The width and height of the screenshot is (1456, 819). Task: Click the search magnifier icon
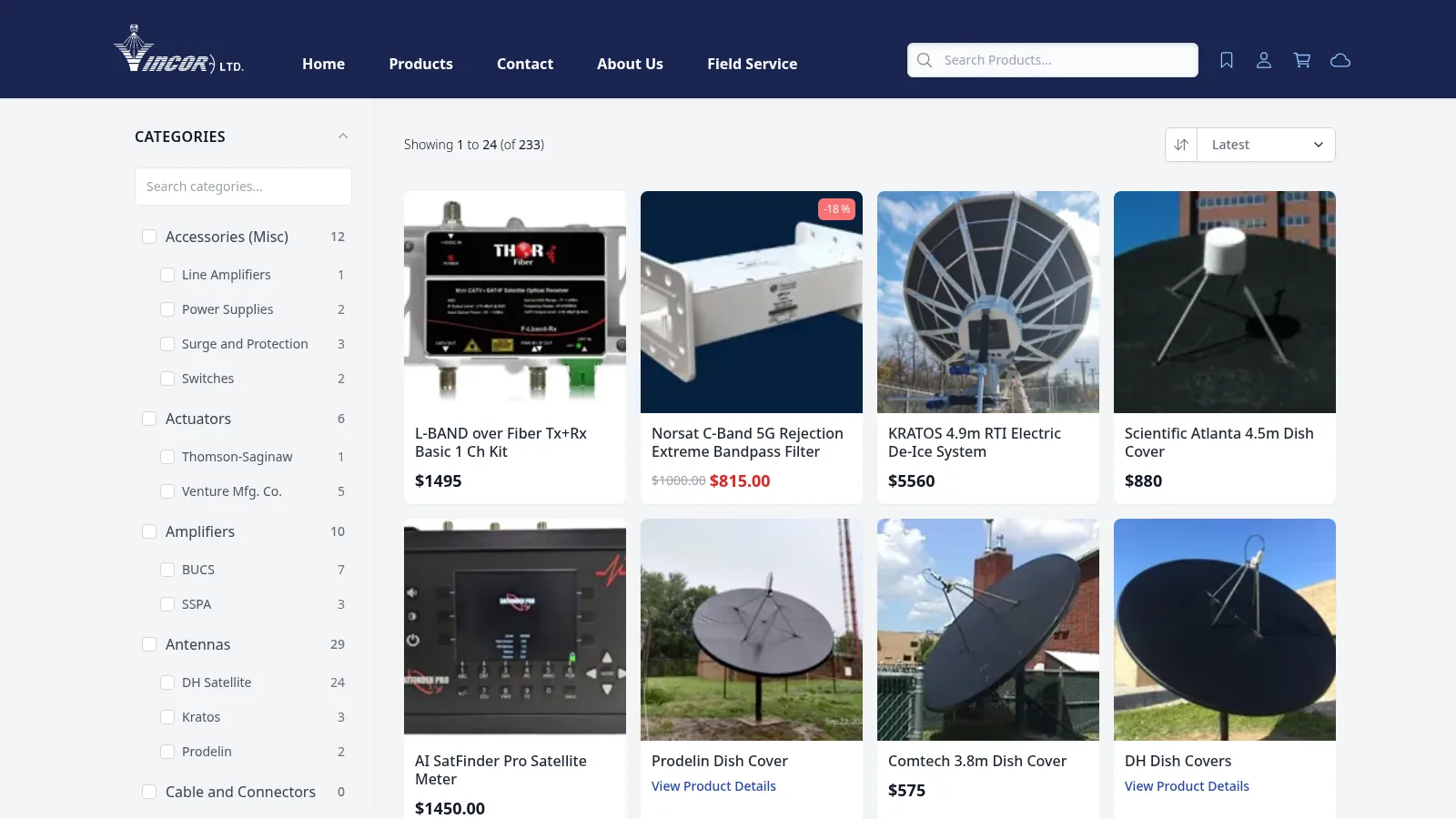pos(925,60)
